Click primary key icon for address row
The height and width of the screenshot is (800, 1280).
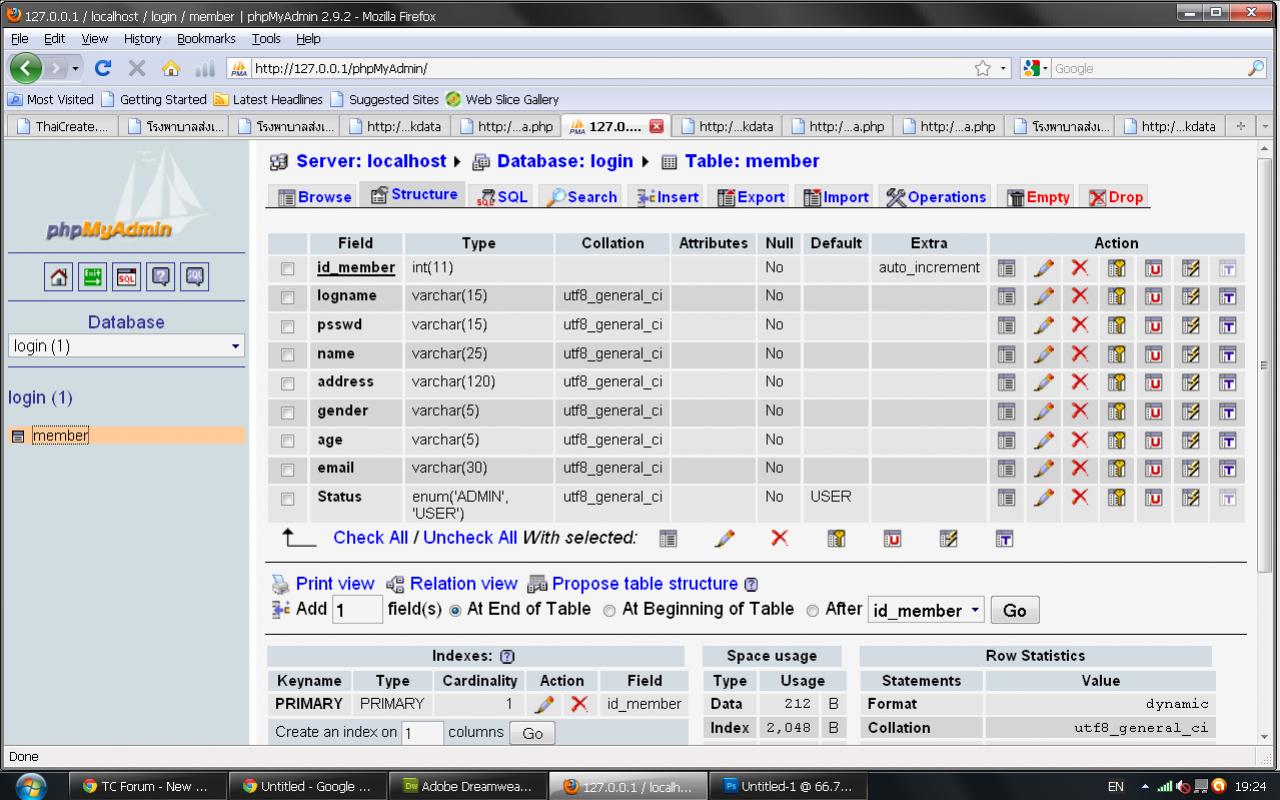pyautogui.click(x=1116, y=382)
